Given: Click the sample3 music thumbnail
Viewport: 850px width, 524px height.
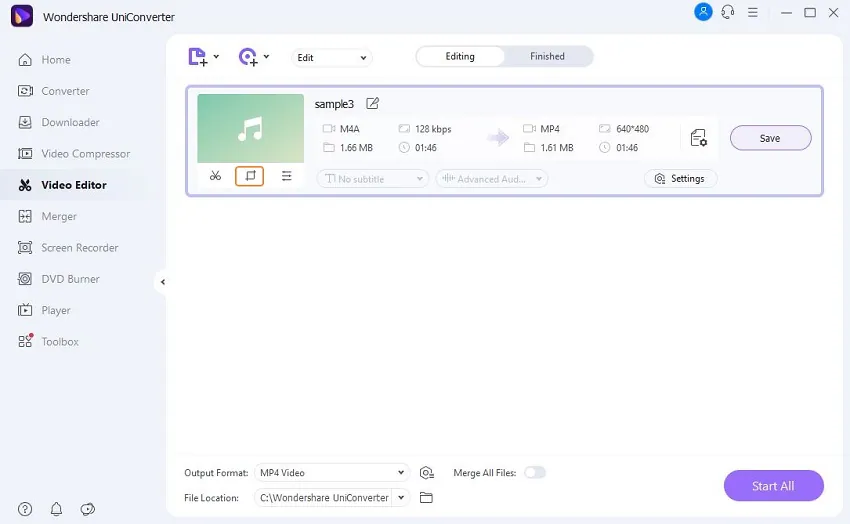Looking at the screenshot, I should click(x=250, y=128).
